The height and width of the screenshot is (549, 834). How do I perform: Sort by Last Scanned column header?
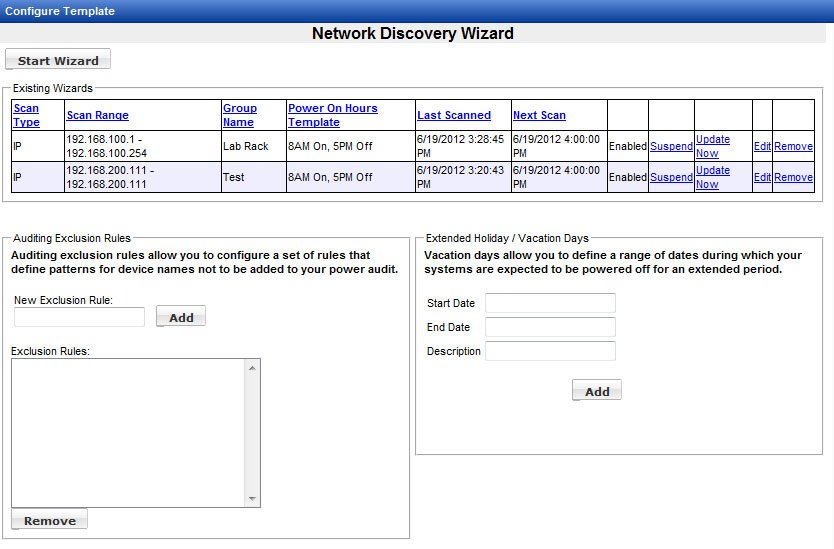(454, 115)
